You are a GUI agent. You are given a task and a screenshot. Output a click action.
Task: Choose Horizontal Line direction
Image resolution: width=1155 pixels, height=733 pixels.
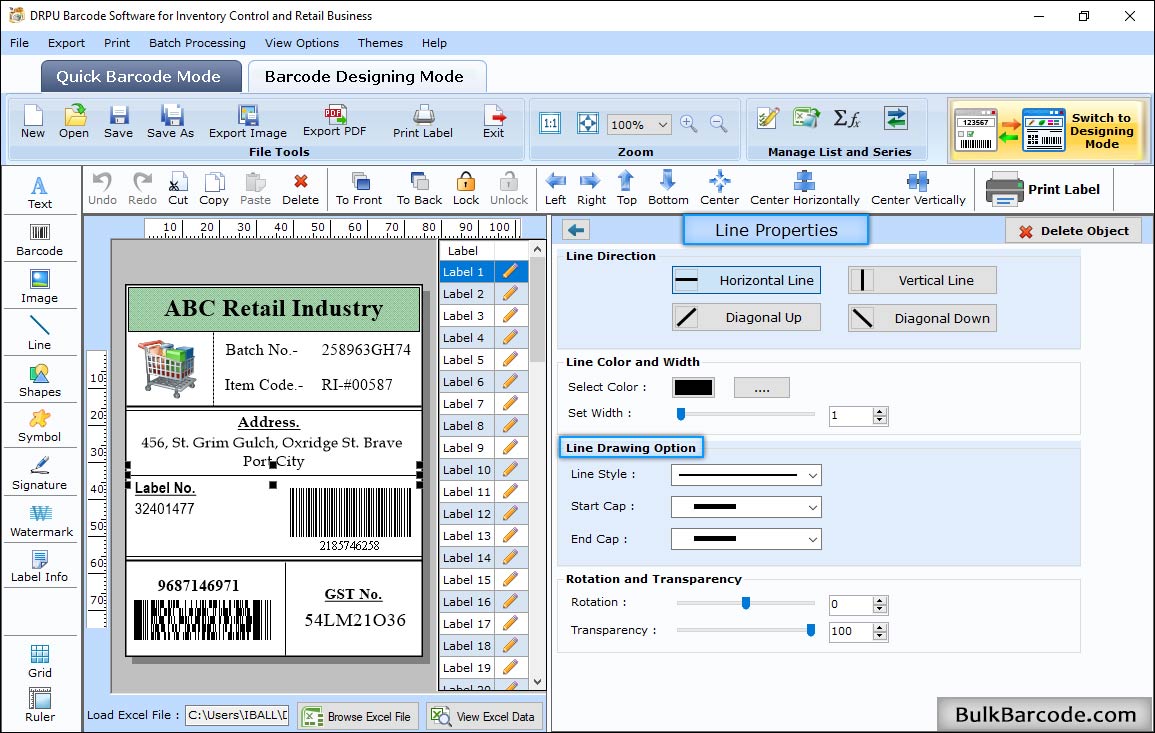pyautogui.click(x=746, y=280)
